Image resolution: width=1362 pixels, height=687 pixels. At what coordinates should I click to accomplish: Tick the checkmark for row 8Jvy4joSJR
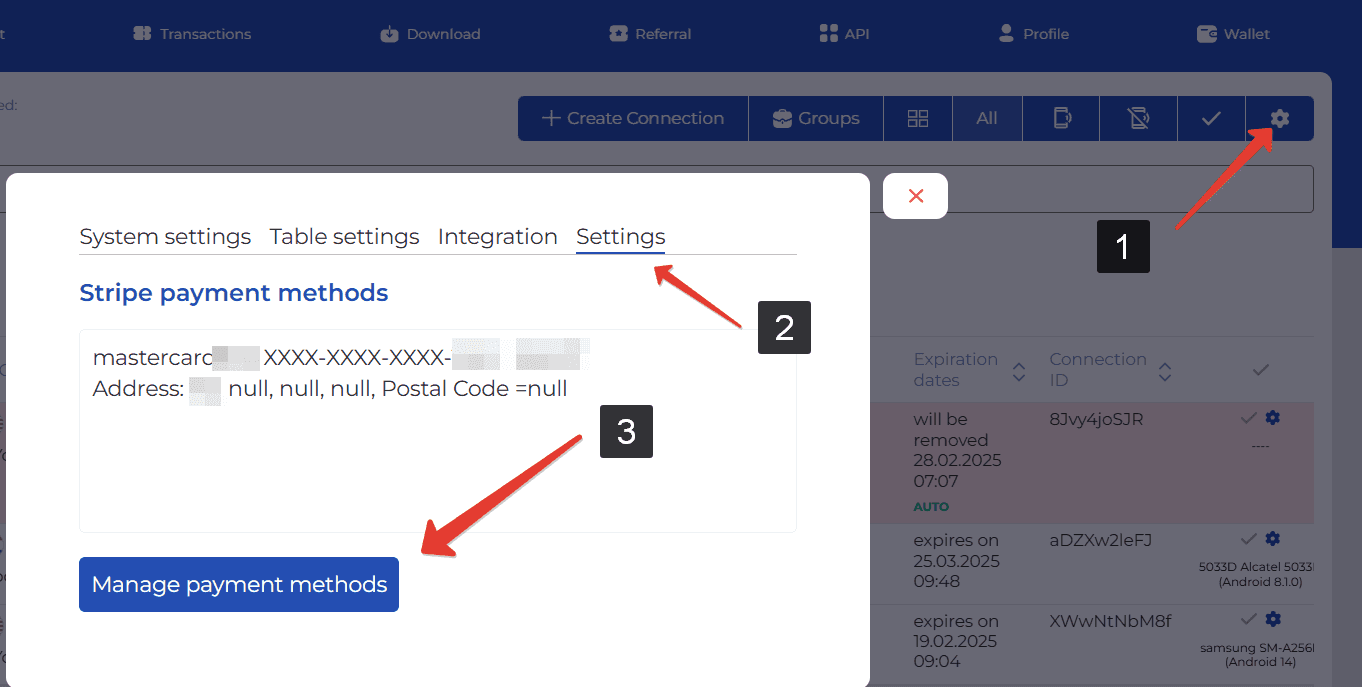(x=1248, y=418)
